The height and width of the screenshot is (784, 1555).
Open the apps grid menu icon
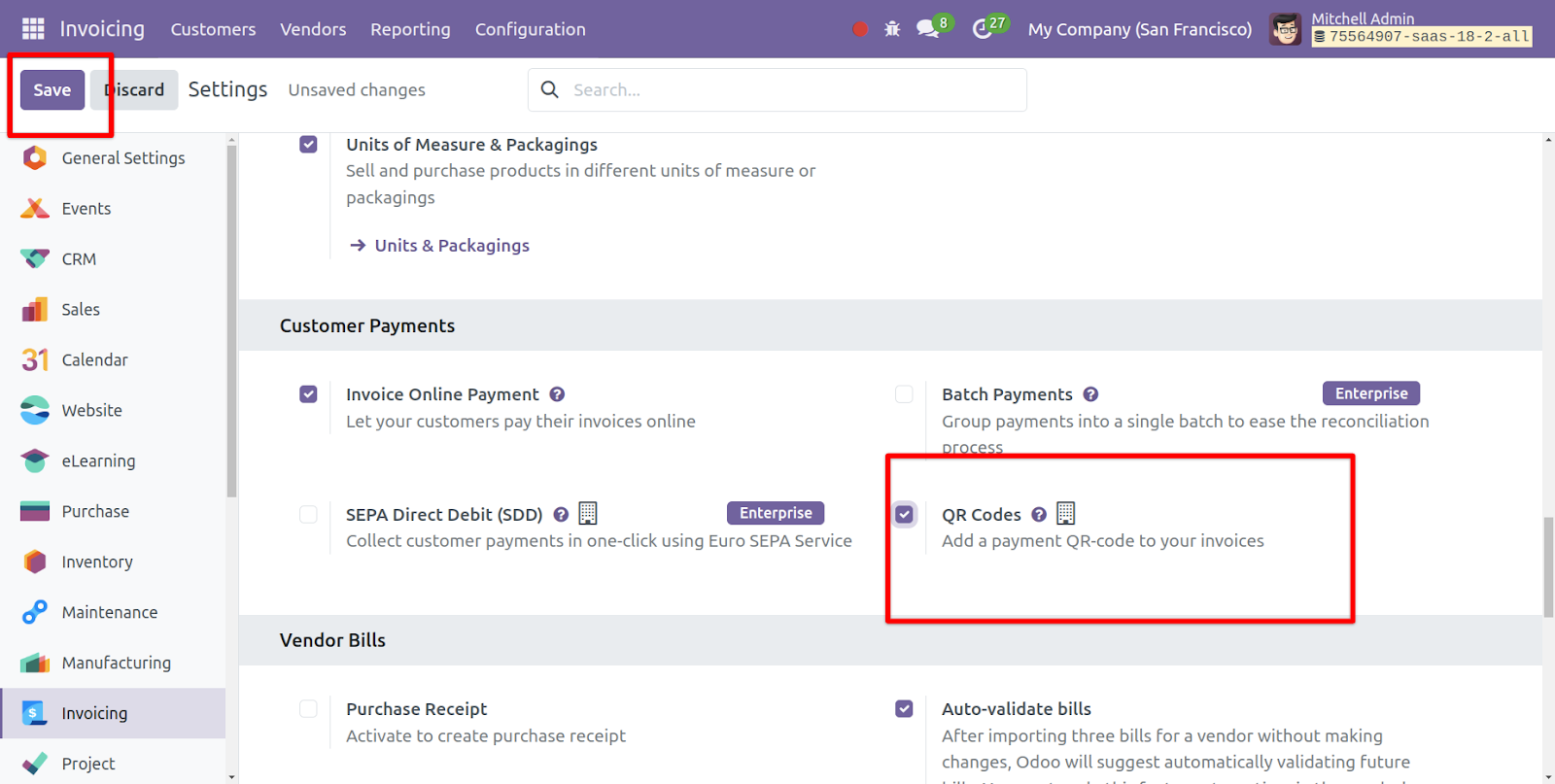tap(33, 29)
